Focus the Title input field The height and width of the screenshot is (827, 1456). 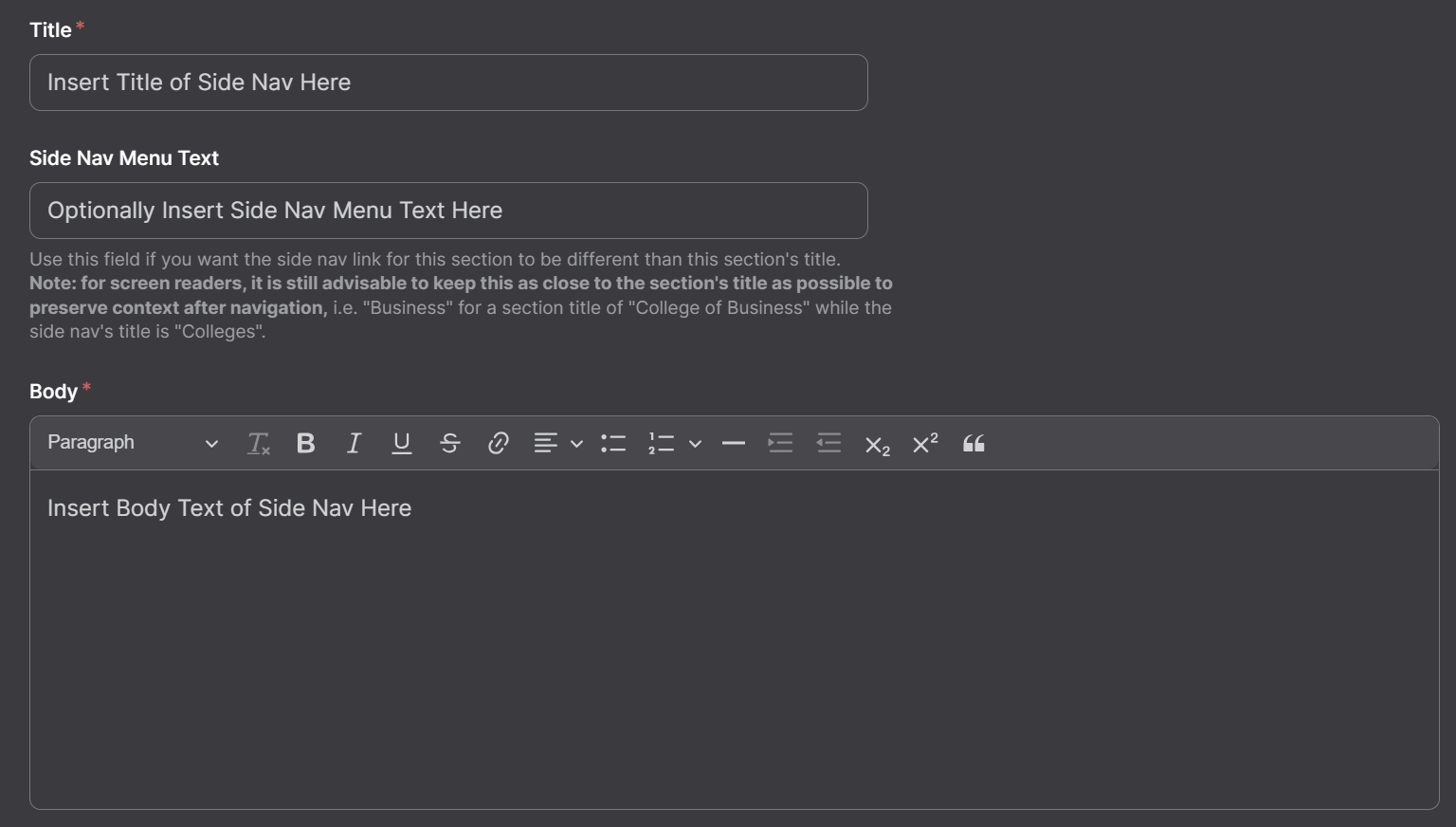[x=448, y=83]
